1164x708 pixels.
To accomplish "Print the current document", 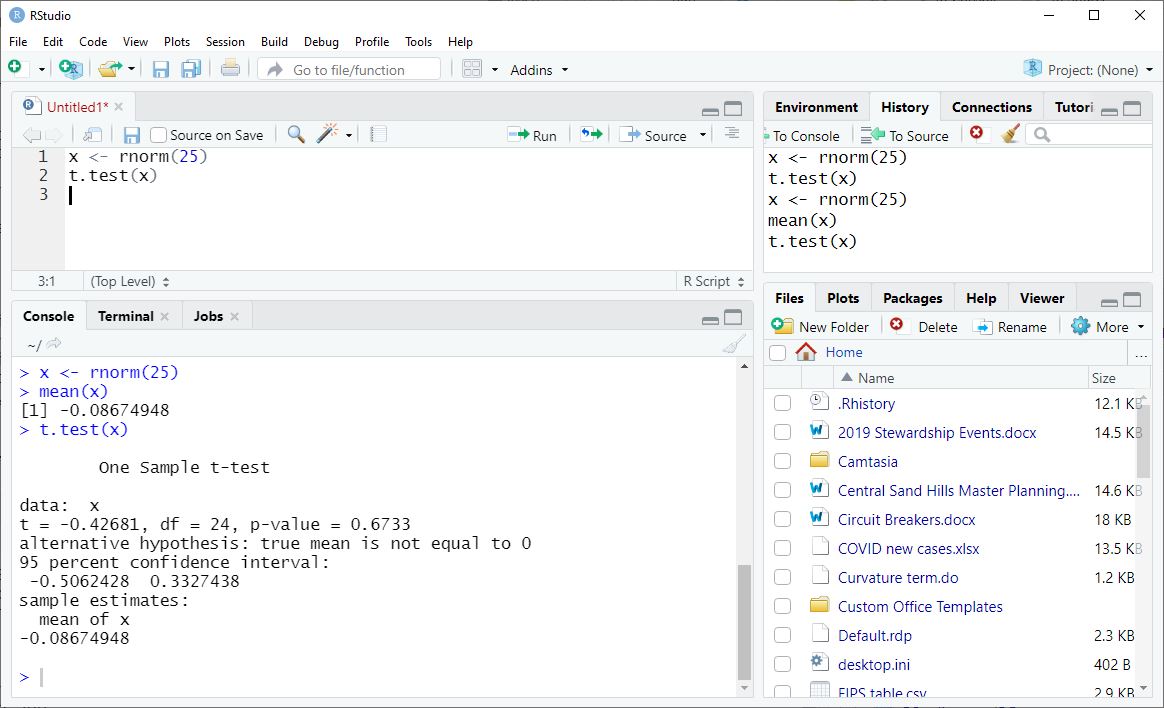I will (x=228, y=69).
